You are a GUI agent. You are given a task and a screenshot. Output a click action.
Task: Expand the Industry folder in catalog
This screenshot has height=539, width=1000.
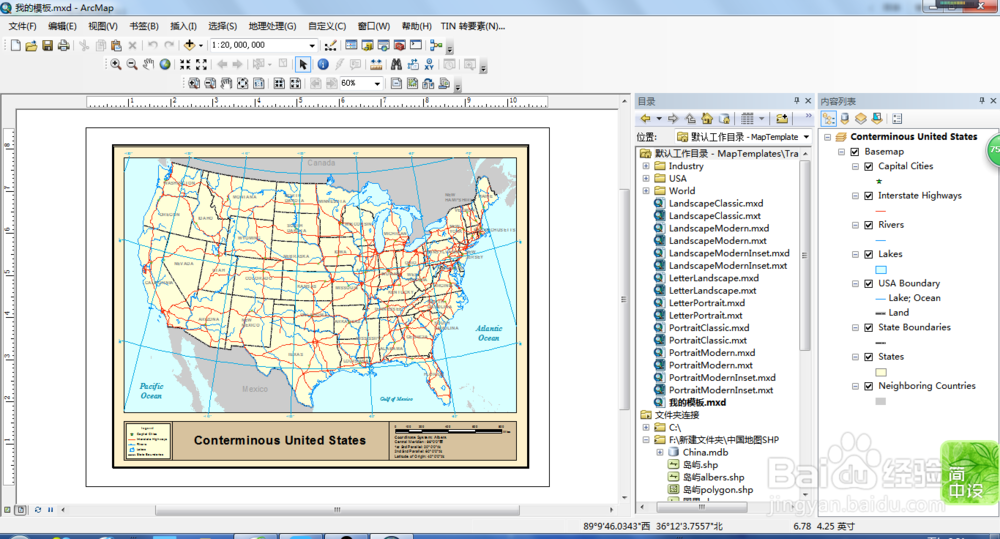coord(646,166)
